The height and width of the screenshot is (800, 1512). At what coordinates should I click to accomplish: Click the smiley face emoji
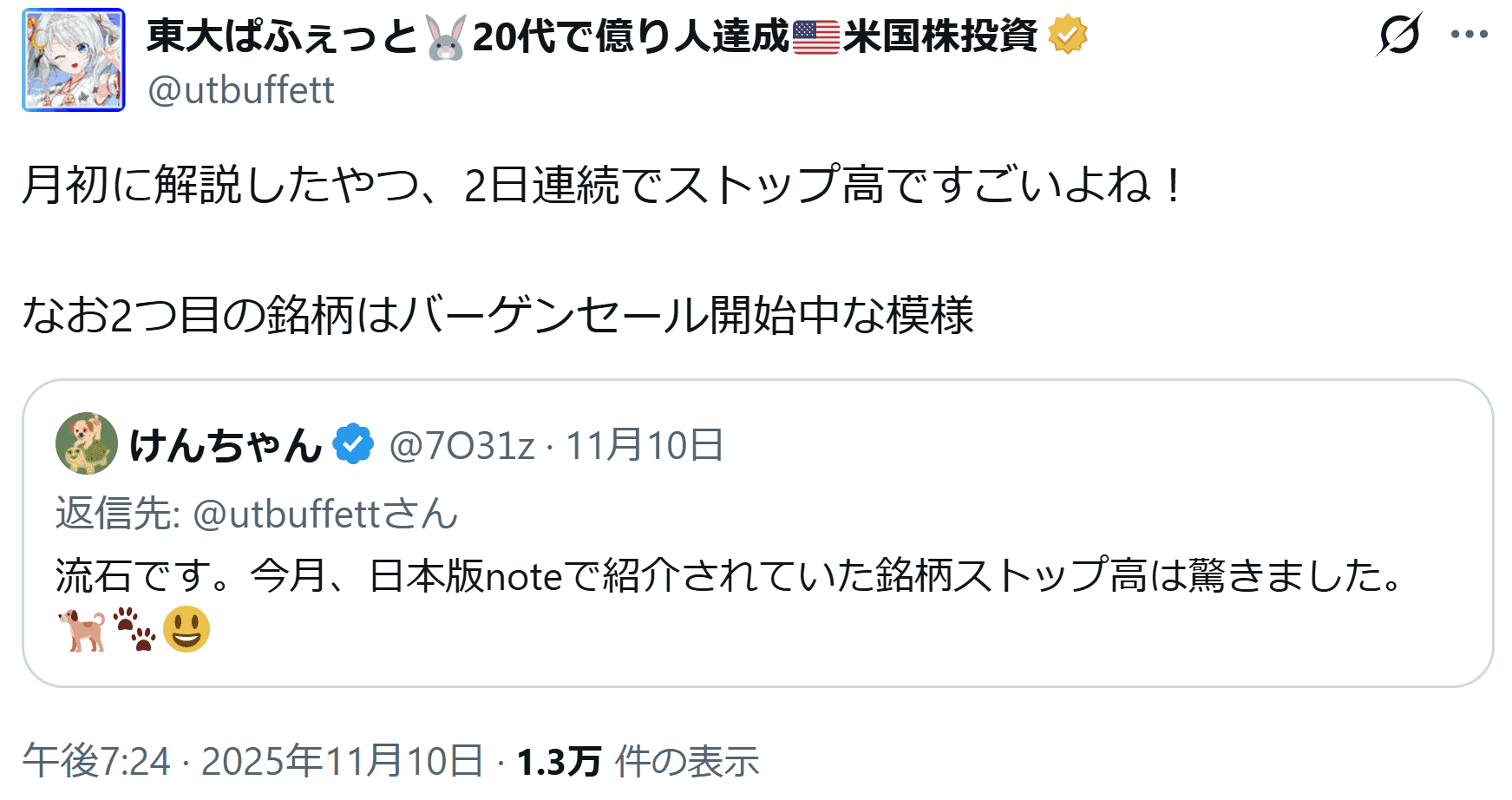click(x=187, y=629)
